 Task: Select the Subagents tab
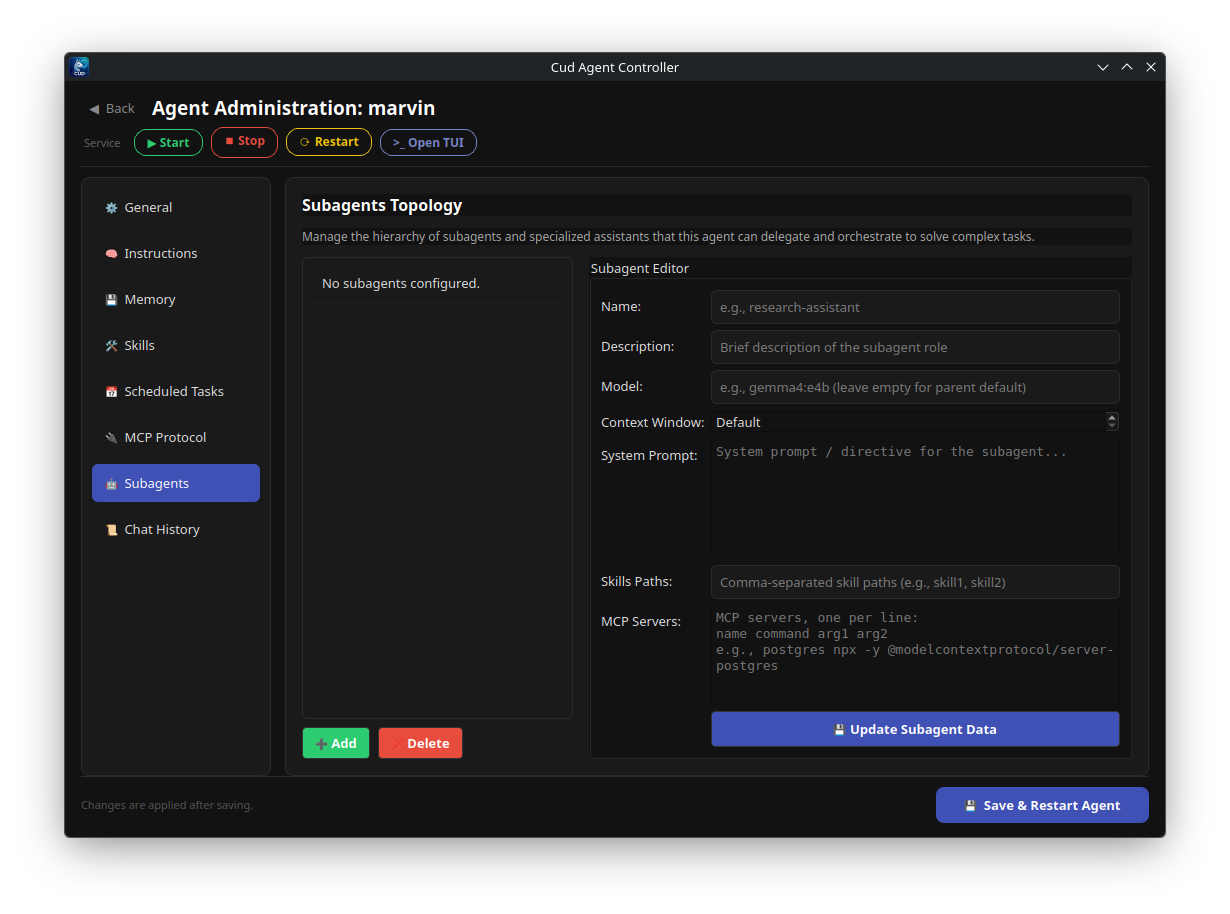pyautogui.click(x=176, y=483)
